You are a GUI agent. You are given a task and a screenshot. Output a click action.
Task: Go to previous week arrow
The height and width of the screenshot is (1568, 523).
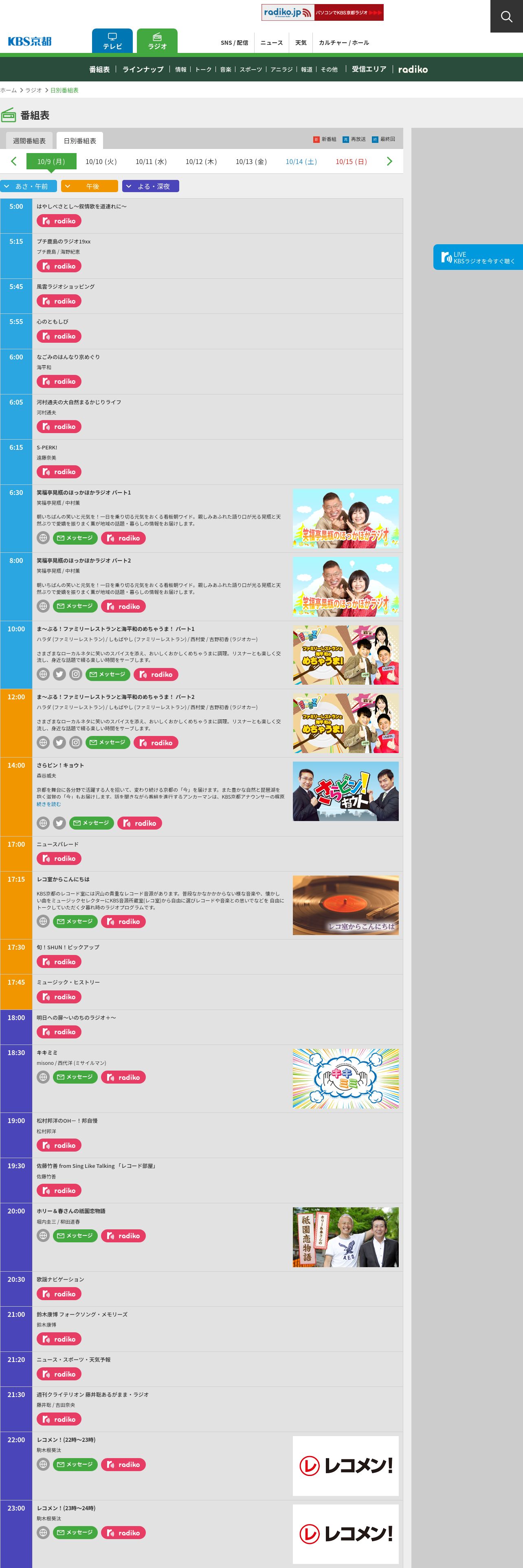(x=13, y=161)
